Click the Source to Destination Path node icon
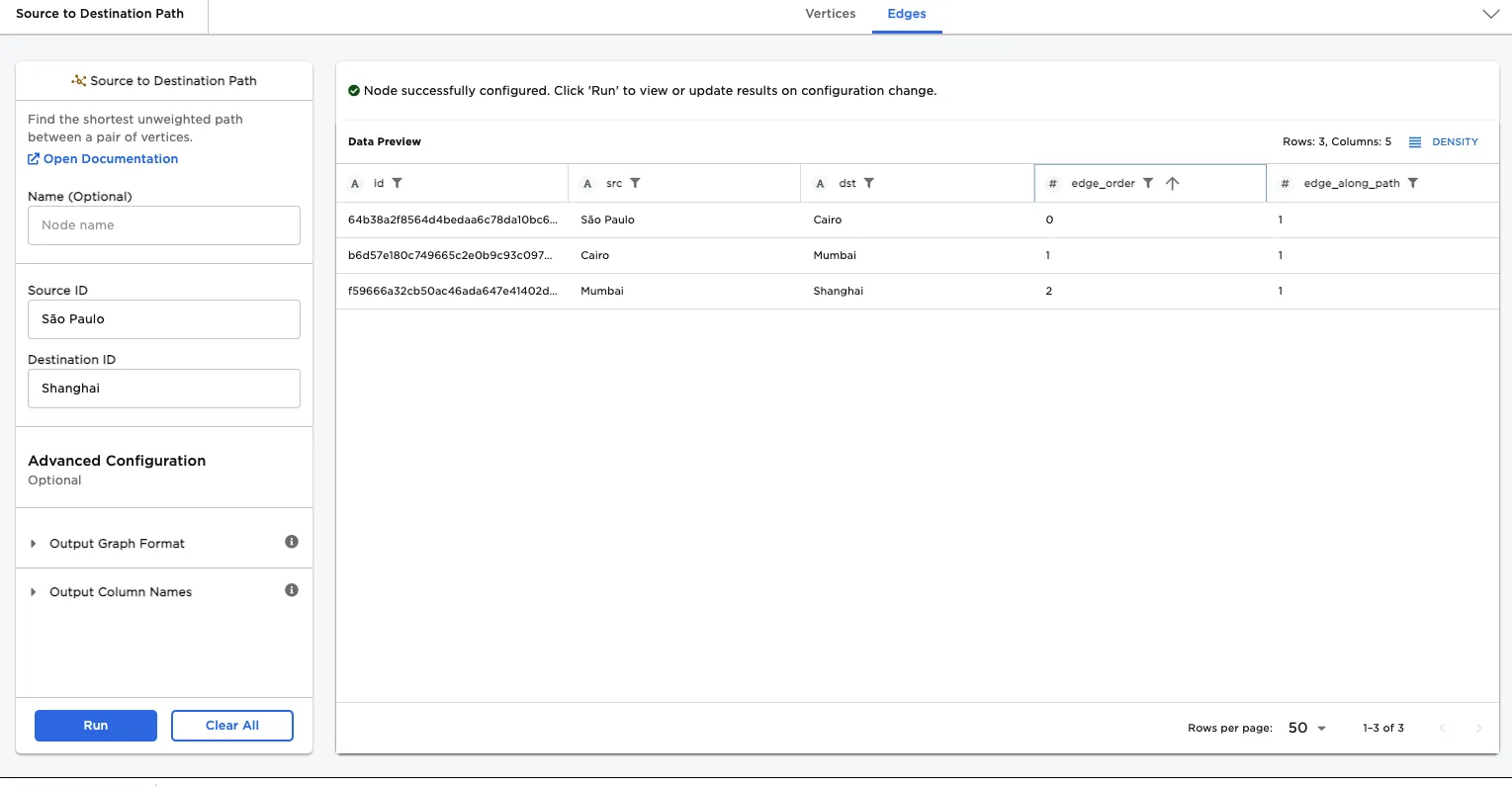This screenshot has height=787, width=1512. click(78, 80)
